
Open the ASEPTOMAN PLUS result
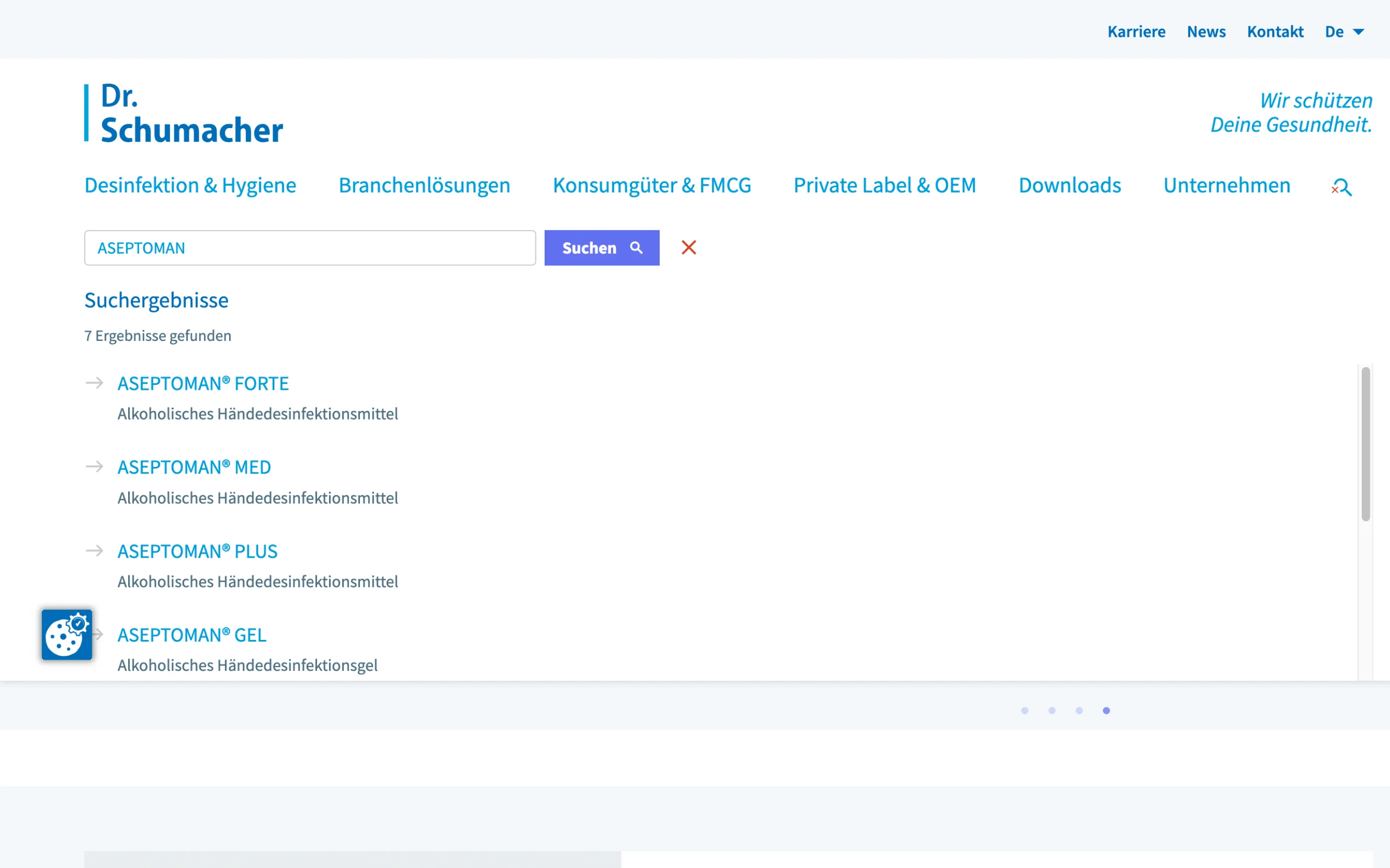tap(198, 551)
